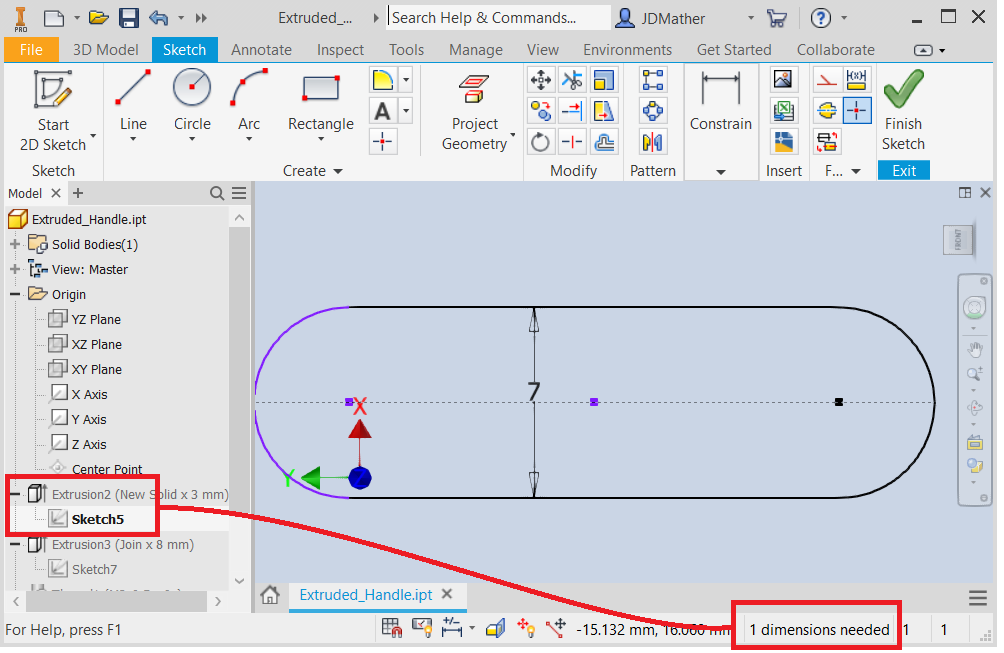
Task: Toggle Relax Mode icon in status bar
Action: 556,628
